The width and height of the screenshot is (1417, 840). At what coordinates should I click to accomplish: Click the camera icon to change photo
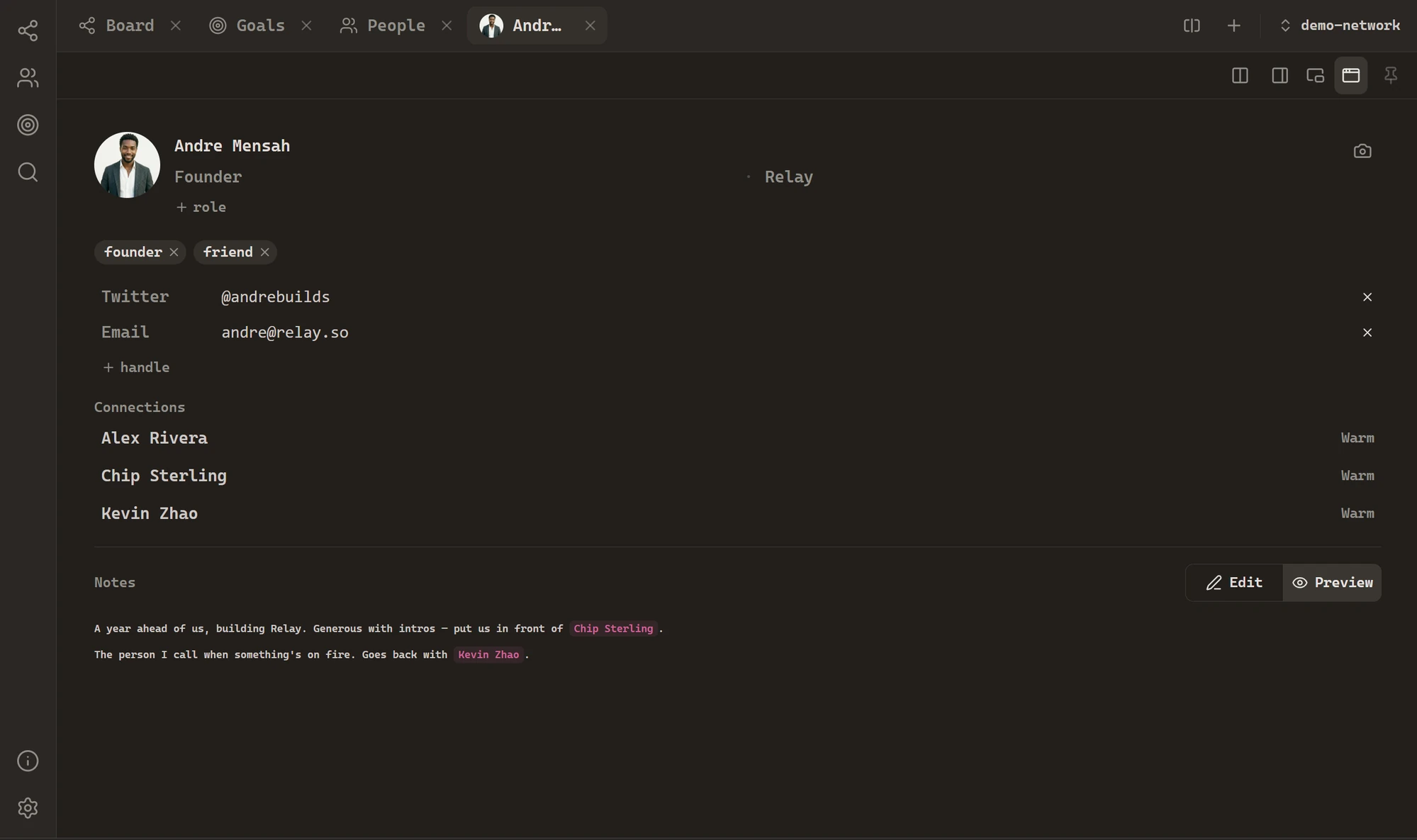(1362, 151)
